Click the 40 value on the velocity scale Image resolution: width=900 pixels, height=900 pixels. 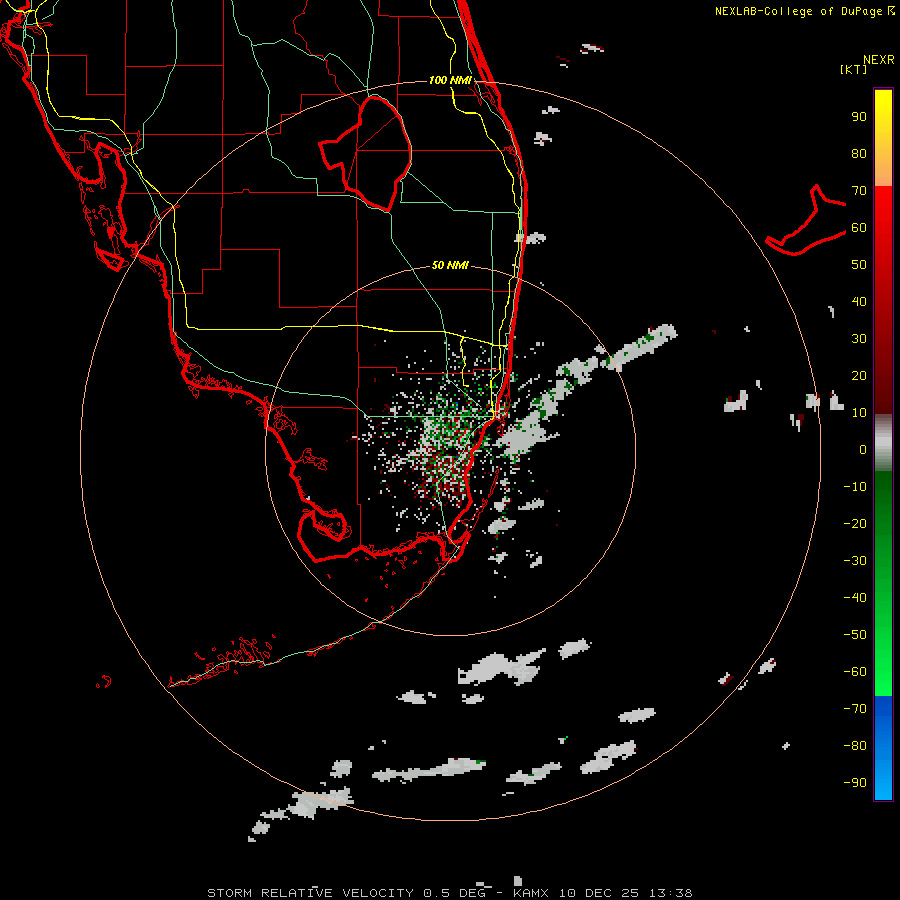pyautogui.click(x=859, y=302)
